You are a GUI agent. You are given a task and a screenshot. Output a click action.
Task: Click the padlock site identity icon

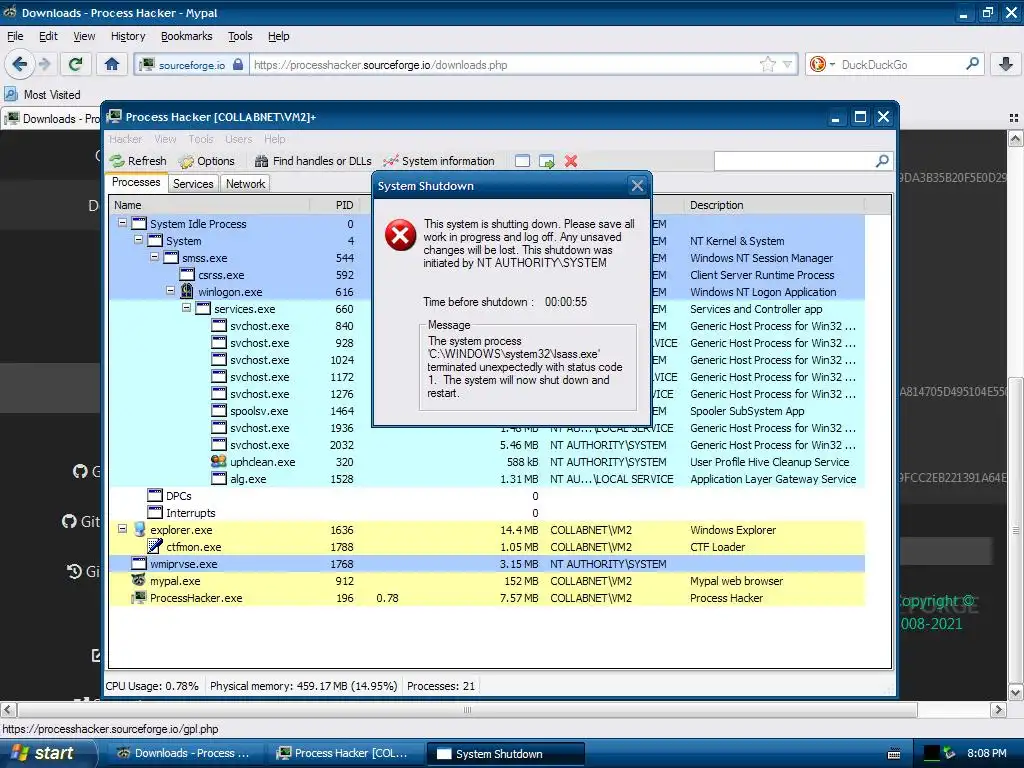(x=238, y=64)
